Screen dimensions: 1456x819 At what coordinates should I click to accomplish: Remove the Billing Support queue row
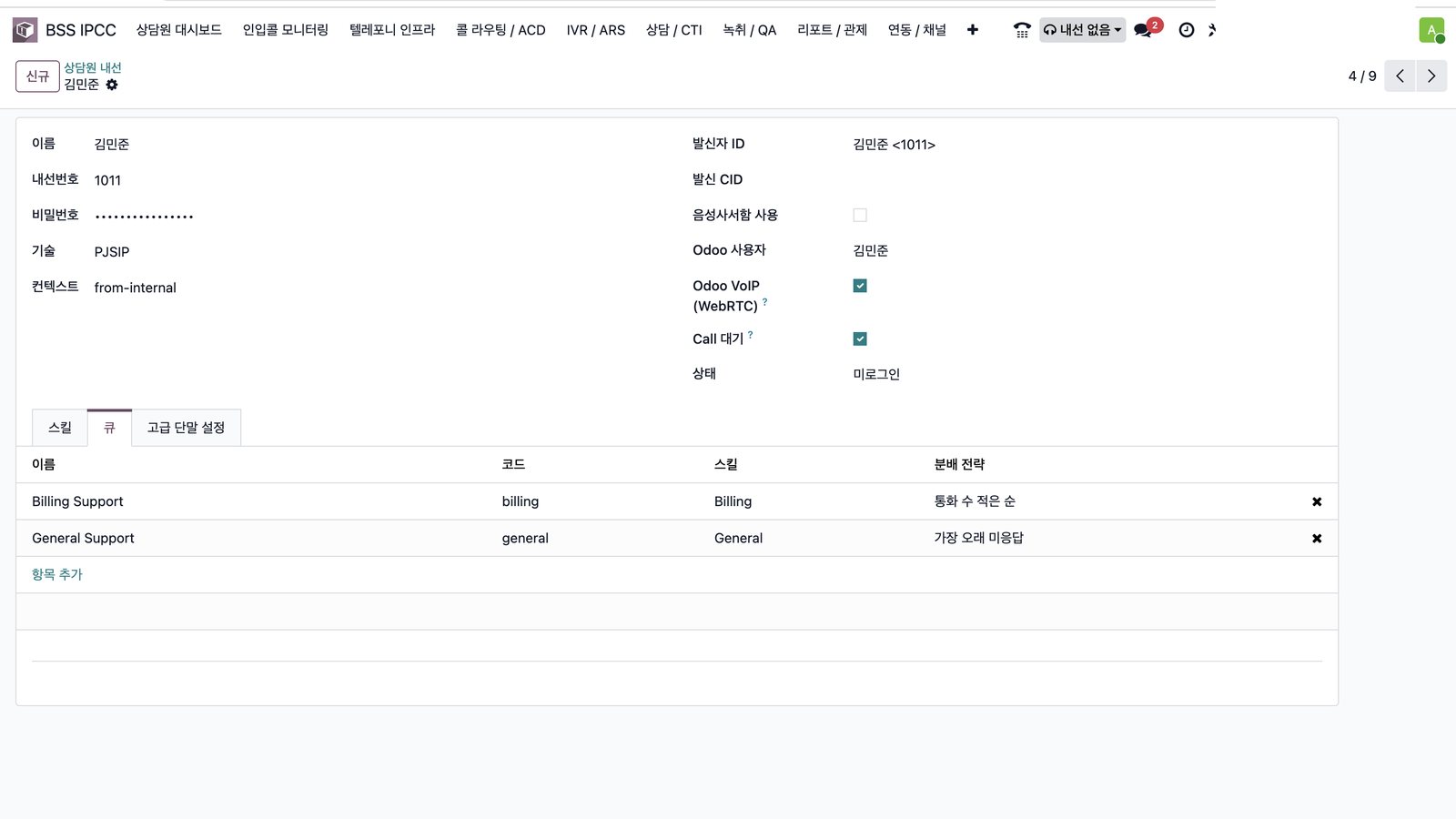(1317, 501)
